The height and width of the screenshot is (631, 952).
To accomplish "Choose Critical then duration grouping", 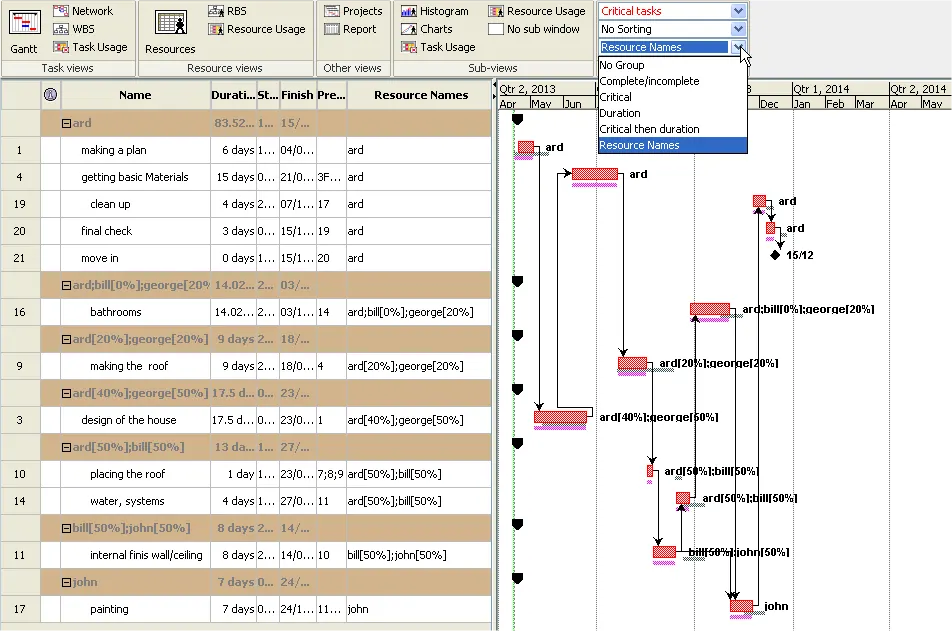I will 673,129.
